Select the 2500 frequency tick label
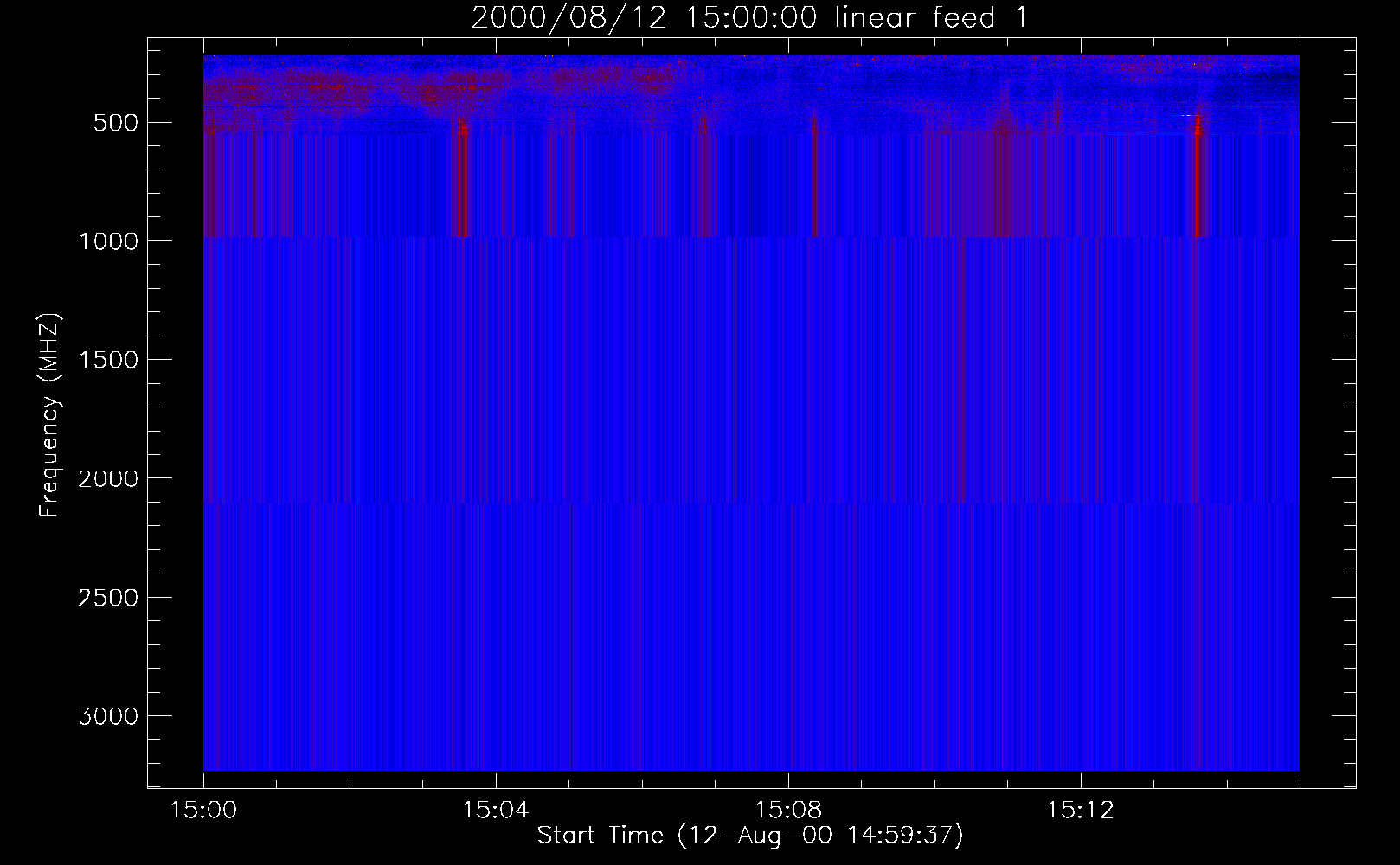The image size is (1400, 865). pos(109,598)
